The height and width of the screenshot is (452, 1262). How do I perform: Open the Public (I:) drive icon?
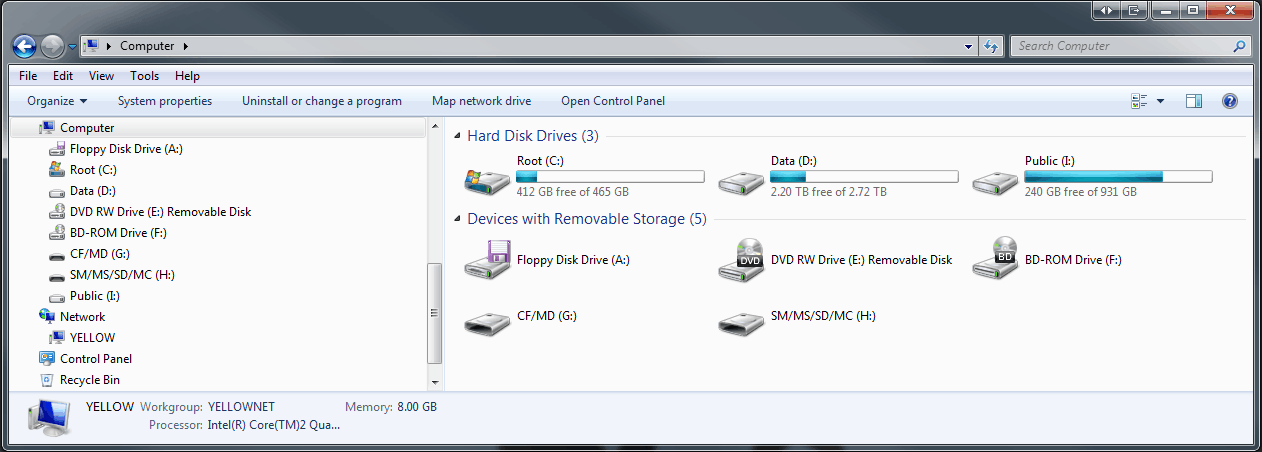[x=995, y=180]
